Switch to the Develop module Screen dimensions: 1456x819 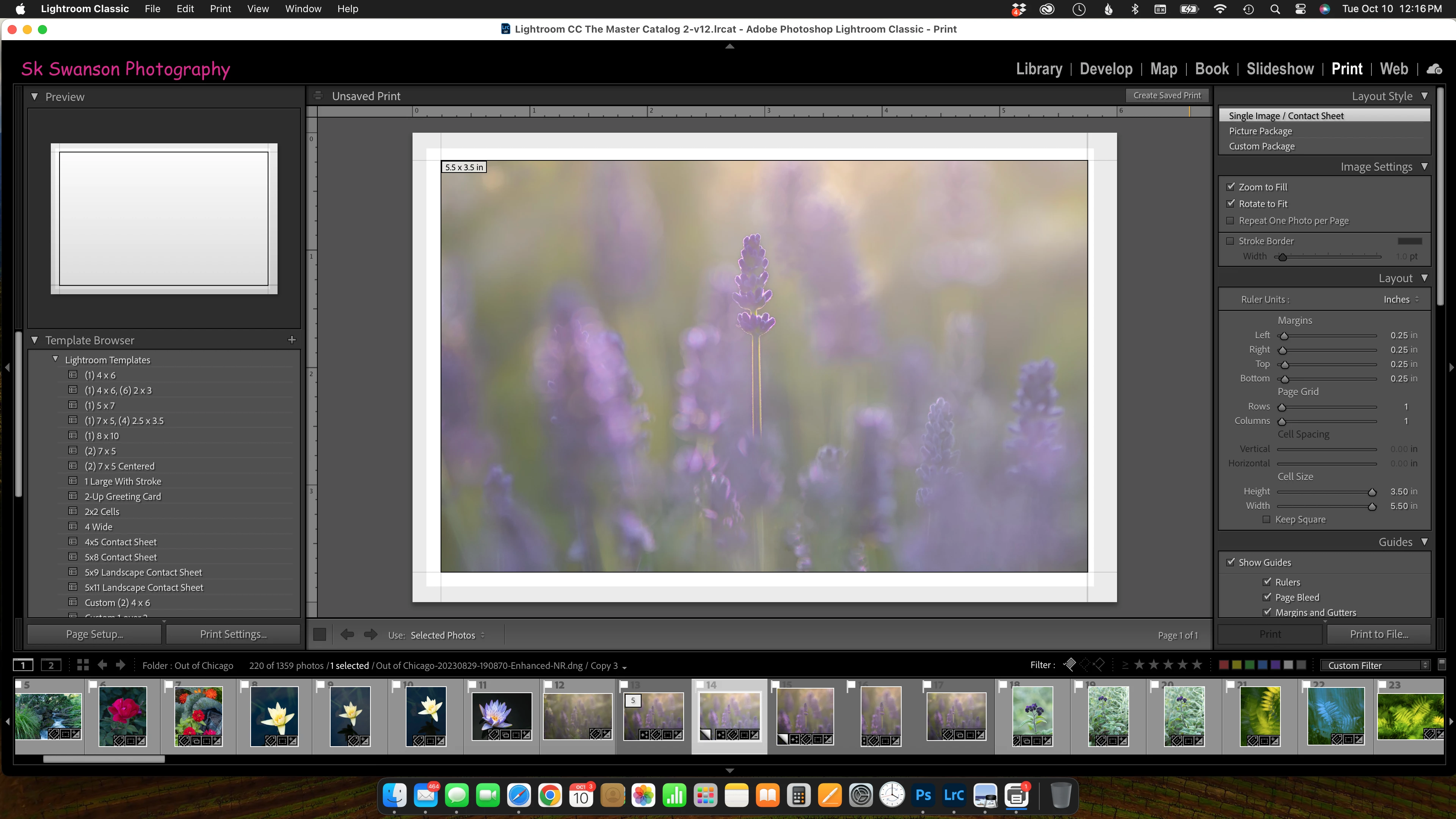pyautogui.click(x=1106, y=69)
